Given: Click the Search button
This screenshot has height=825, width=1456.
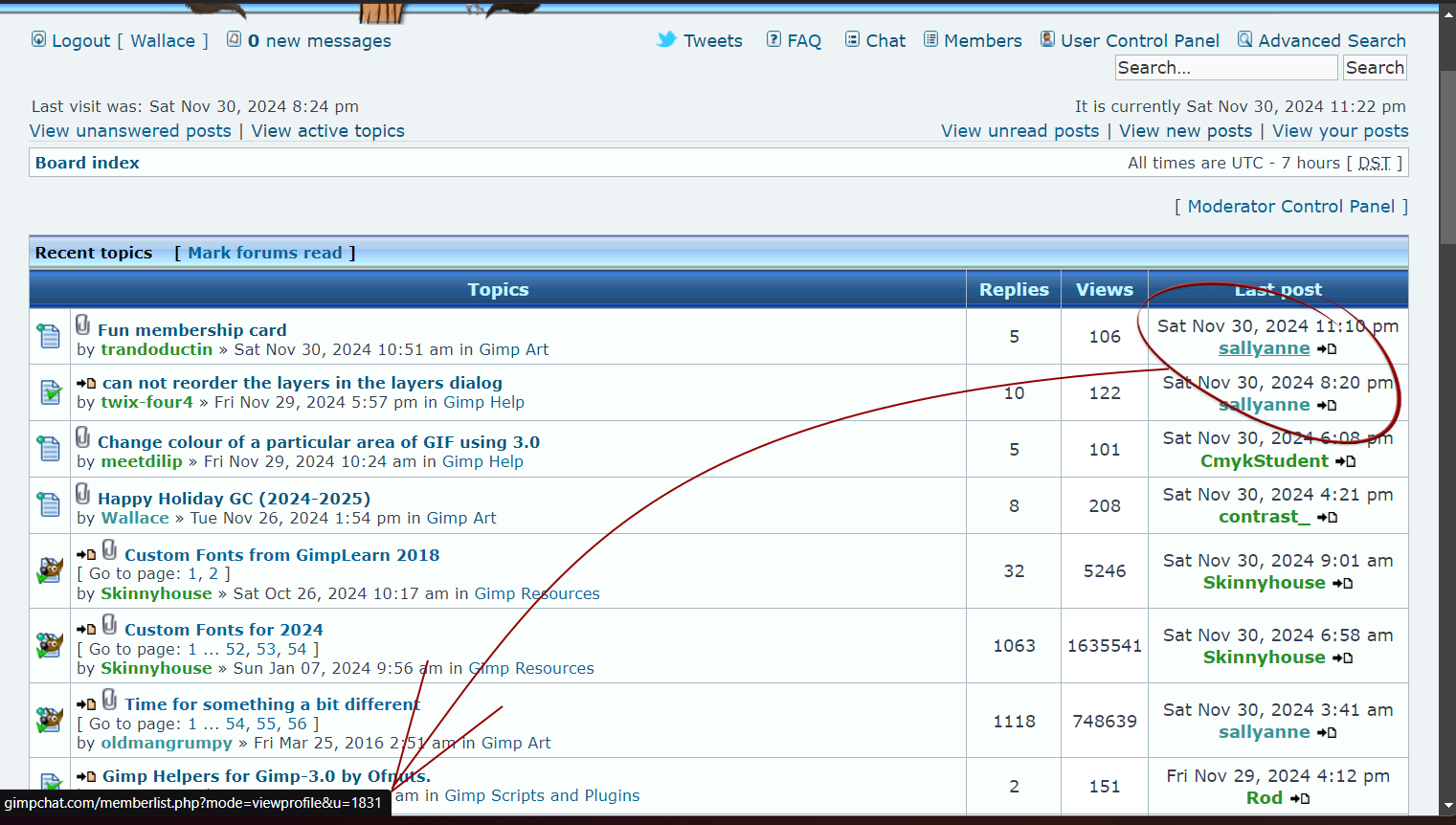Looking at the screenshot, I should 1375,68.
